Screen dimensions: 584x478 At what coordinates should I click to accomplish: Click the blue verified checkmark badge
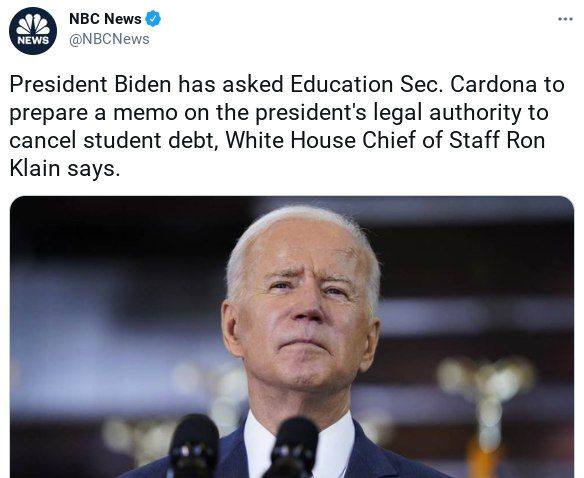[x=153, y=19]
